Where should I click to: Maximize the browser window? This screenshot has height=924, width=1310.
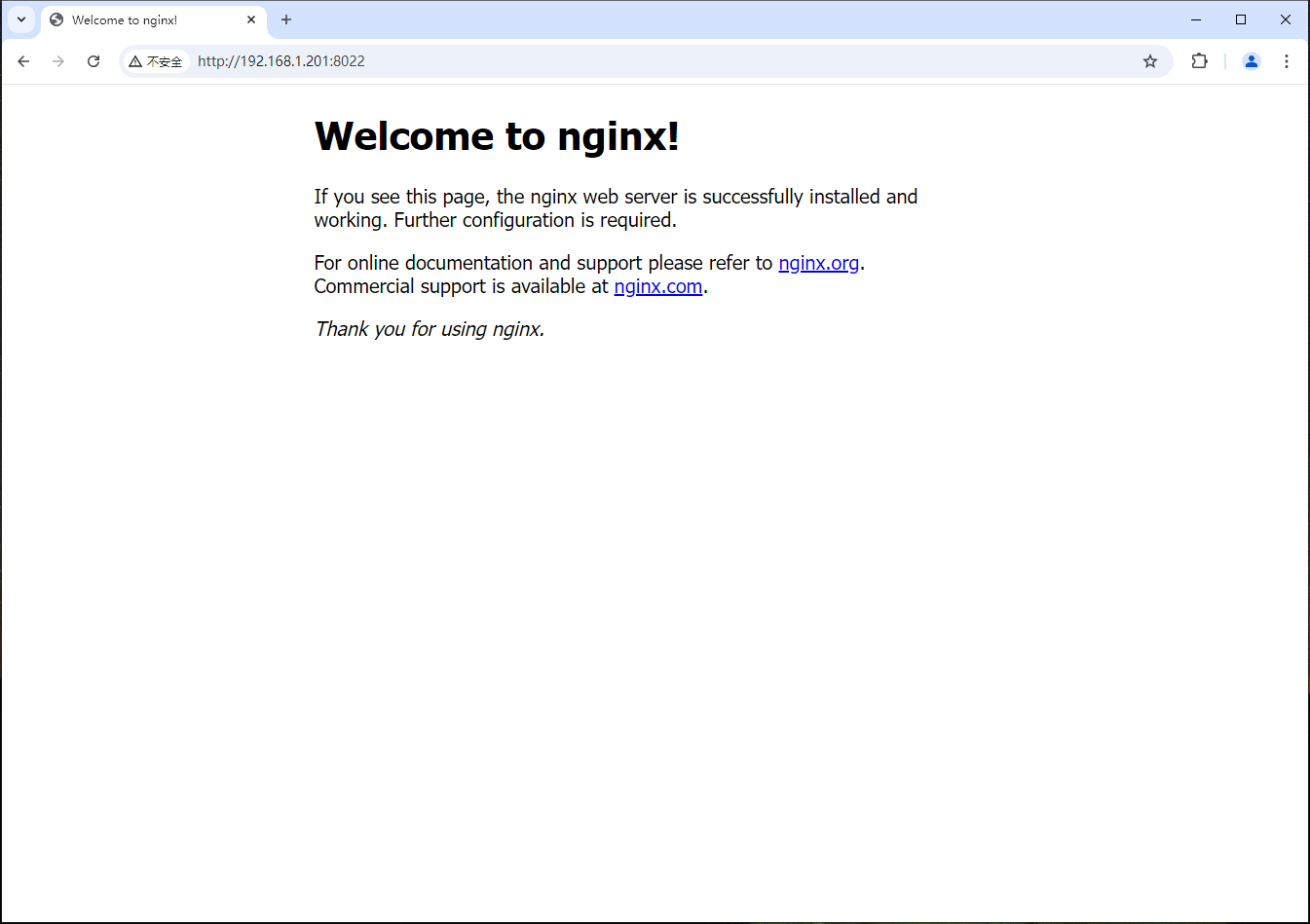(1241, 19)
